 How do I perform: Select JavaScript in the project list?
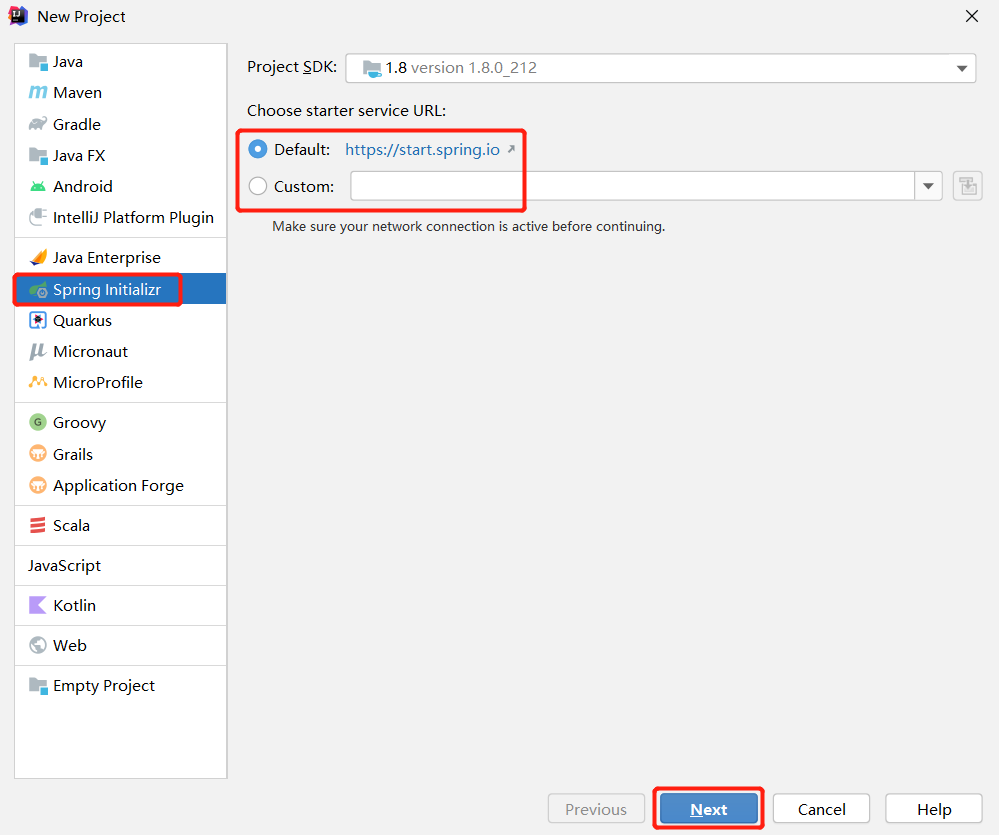coord(64,566)
